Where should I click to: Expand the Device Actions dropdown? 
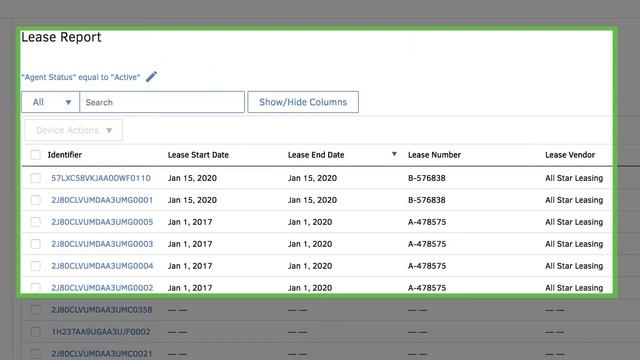coord(73,130)
